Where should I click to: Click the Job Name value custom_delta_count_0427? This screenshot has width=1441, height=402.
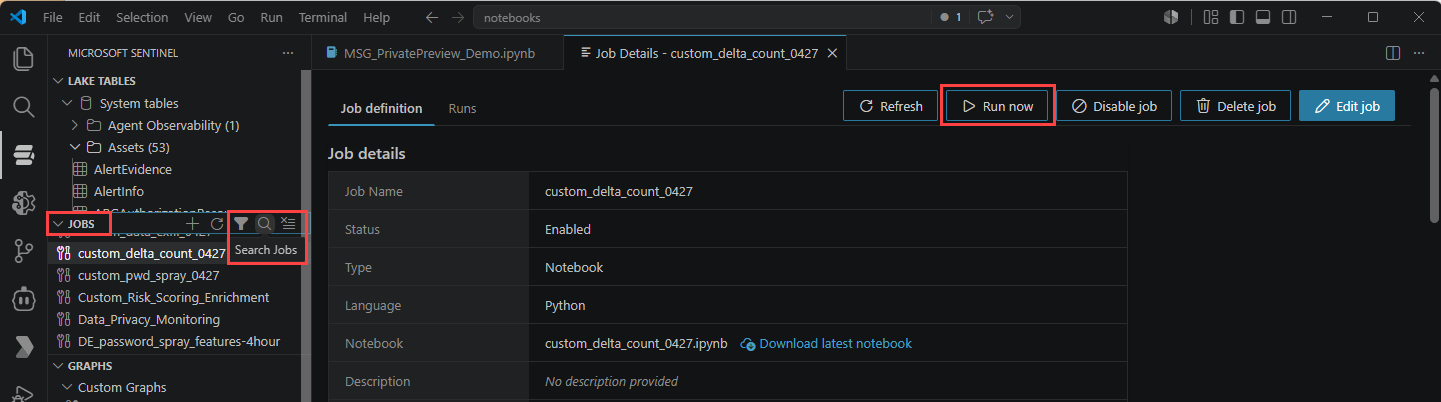(x=619, y=191)
